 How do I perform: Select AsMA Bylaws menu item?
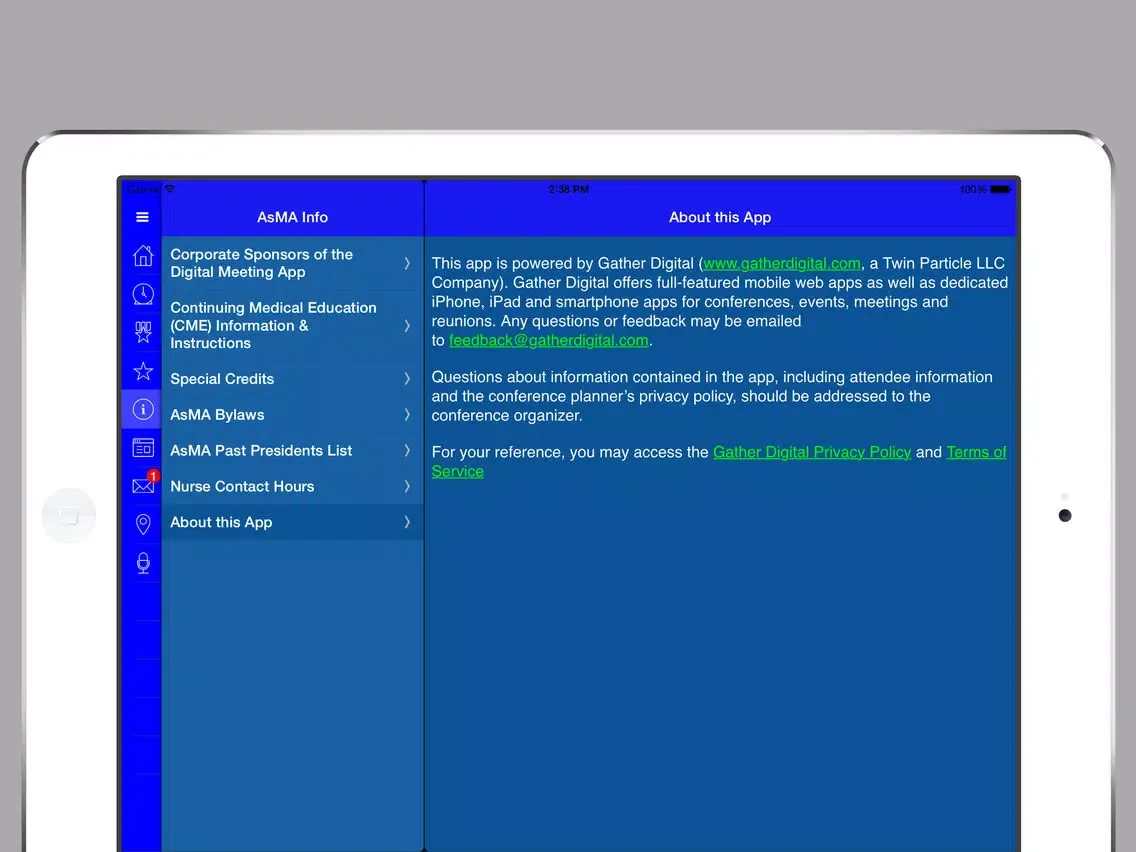pyautogui.click(x=292, y=414)
